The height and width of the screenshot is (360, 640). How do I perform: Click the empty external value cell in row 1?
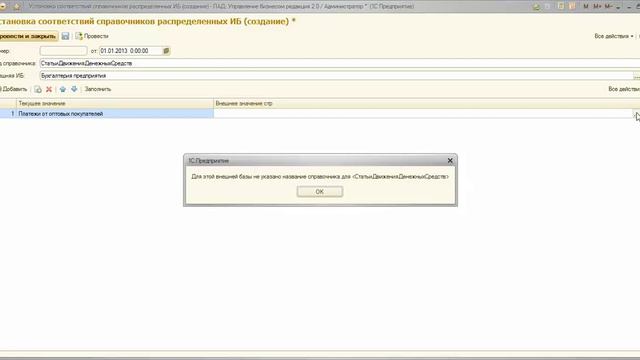(x=423, y=114)
